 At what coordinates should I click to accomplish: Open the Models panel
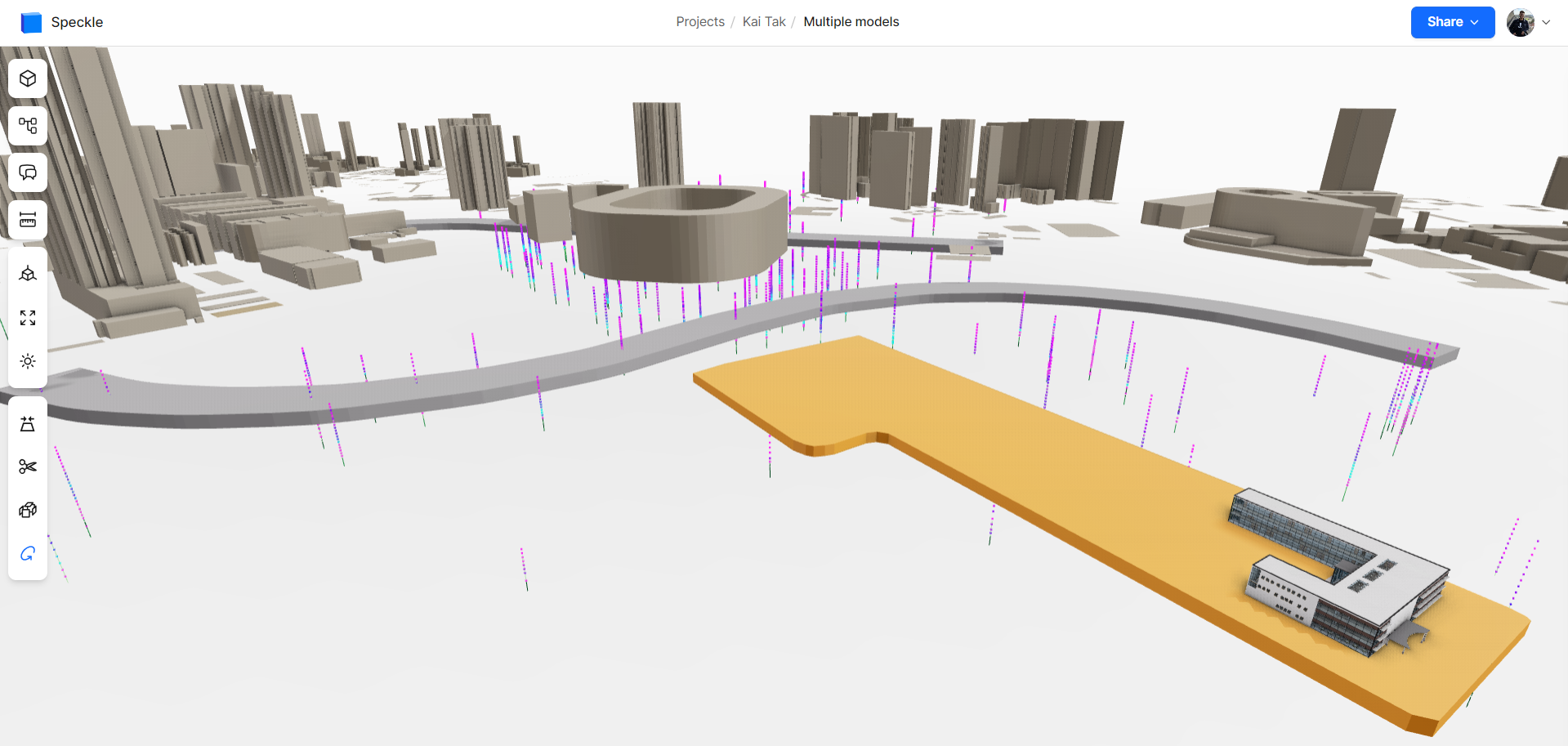click(x=28, y=78)
